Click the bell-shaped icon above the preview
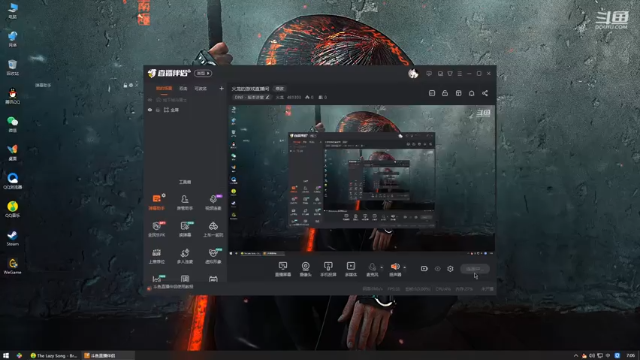The width and height of the screenshot is (640, 360). coord(471,93)
